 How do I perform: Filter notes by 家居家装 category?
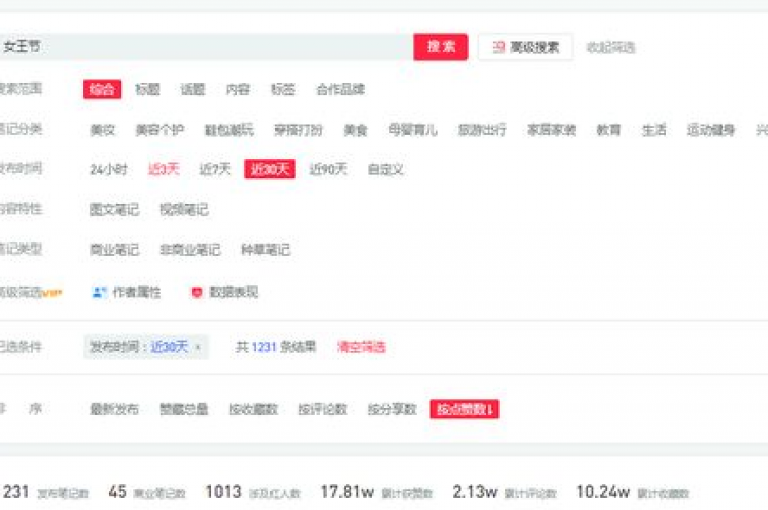coord(552,130)
